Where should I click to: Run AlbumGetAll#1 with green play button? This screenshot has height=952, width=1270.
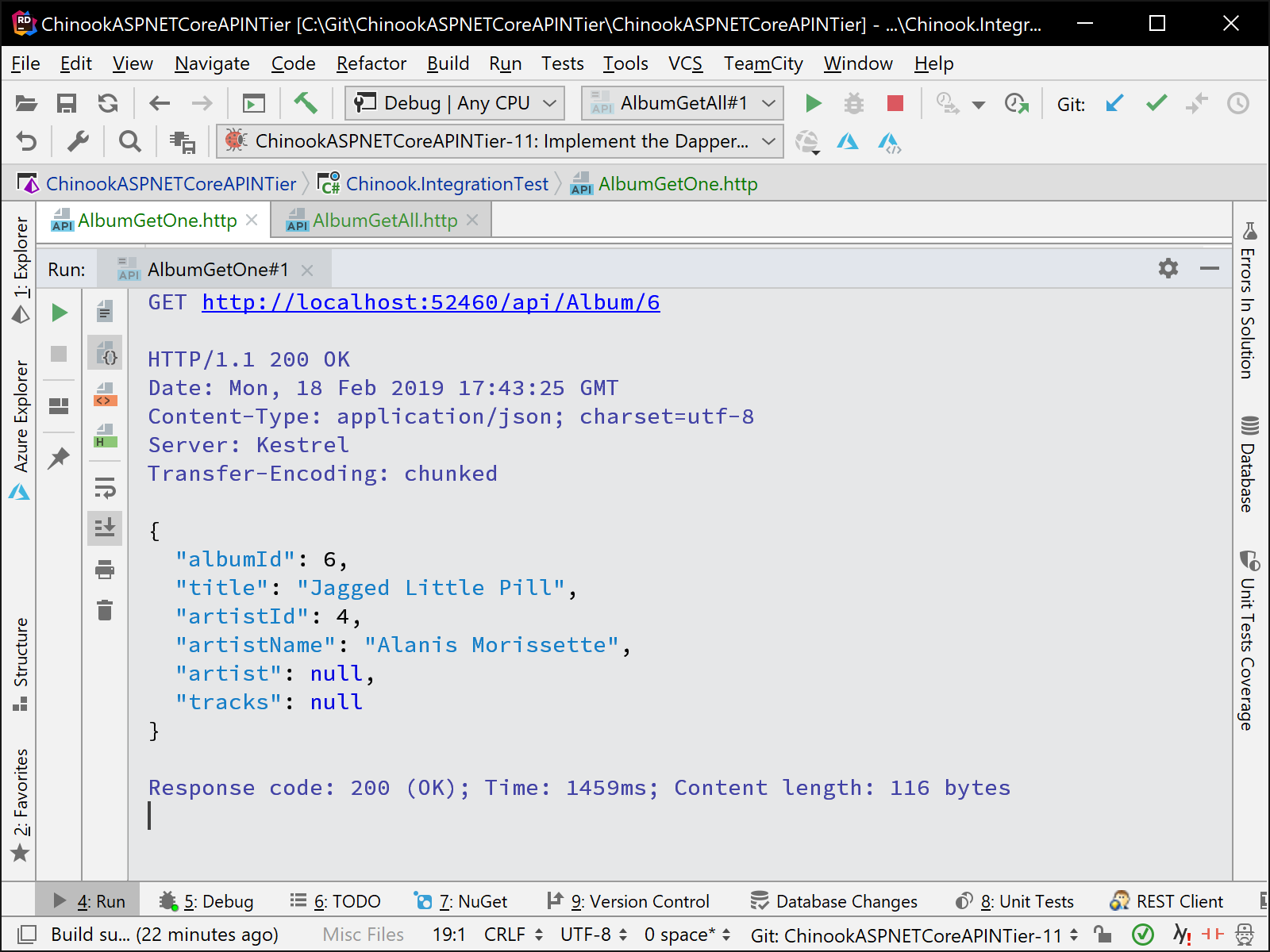coord(813,103)
